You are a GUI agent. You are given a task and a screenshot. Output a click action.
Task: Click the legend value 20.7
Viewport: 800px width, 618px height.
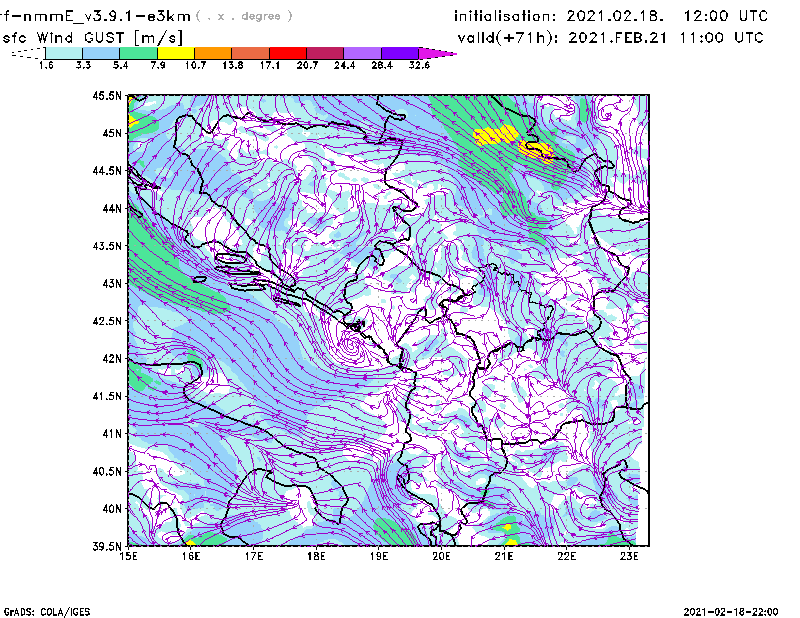(307, 65)
